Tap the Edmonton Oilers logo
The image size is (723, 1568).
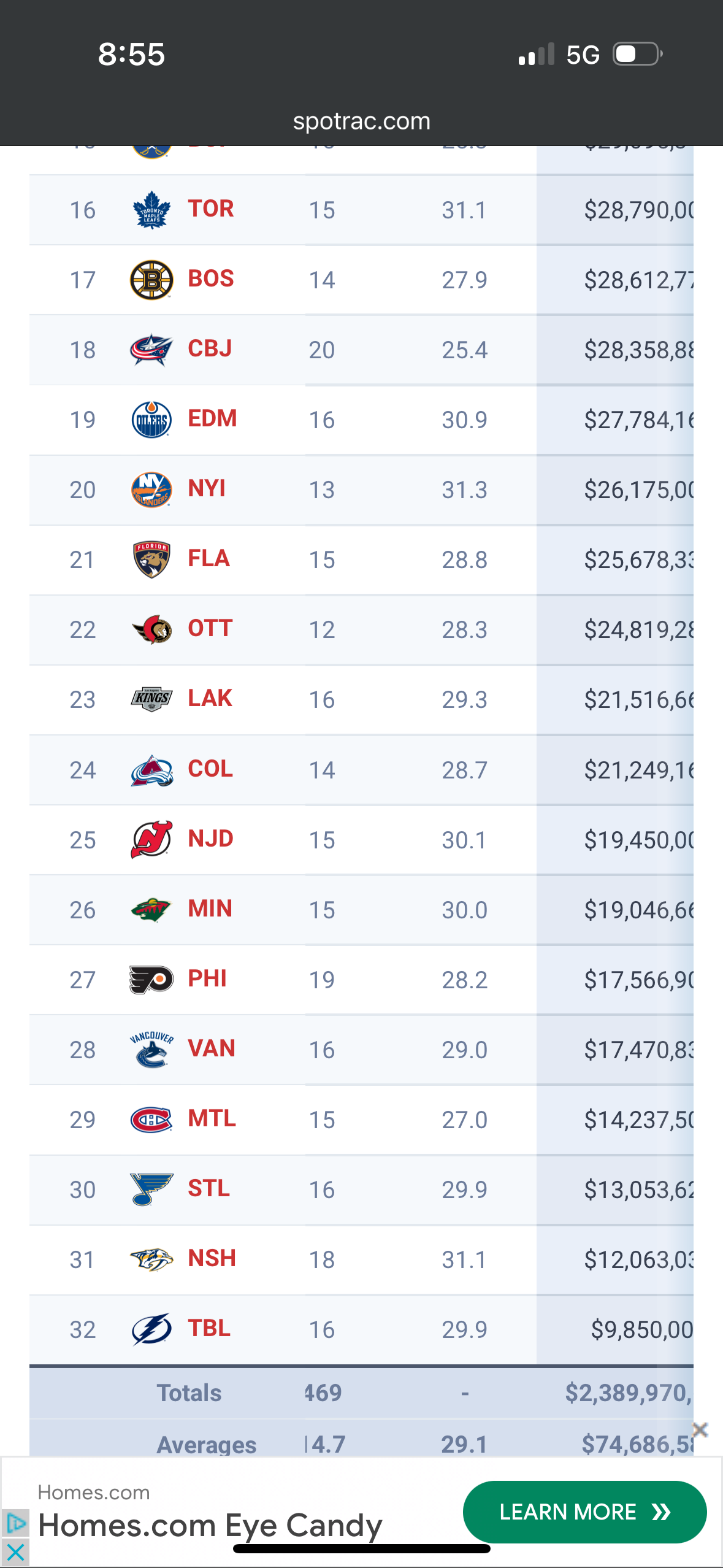(151, 420)
